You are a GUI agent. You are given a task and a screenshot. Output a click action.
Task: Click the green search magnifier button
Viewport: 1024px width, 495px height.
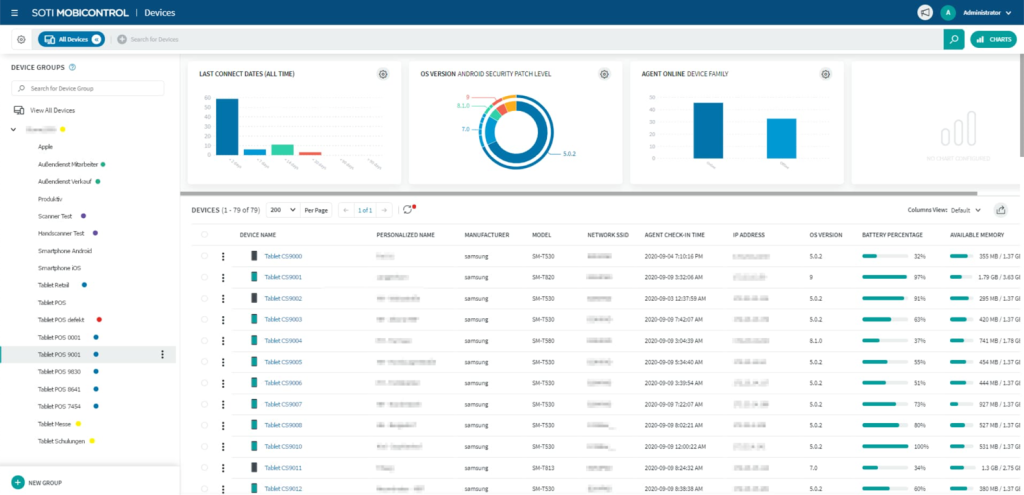point(954,39)
